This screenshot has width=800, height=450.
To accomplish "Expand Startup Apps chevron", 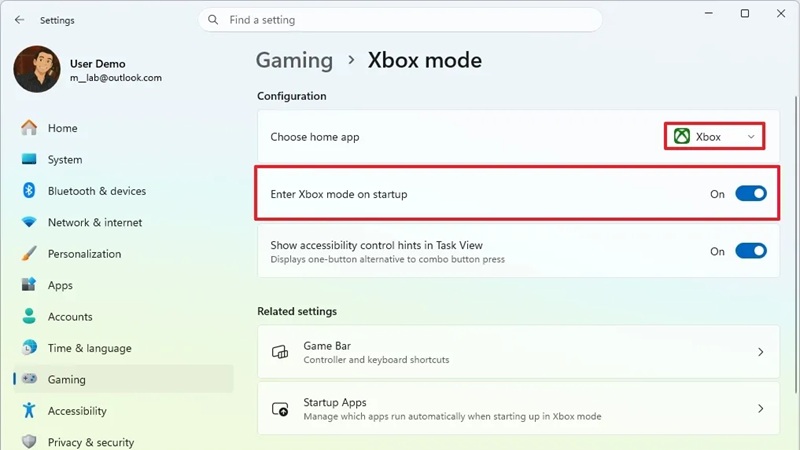I will pyautogui.click(x=760, y=408).
